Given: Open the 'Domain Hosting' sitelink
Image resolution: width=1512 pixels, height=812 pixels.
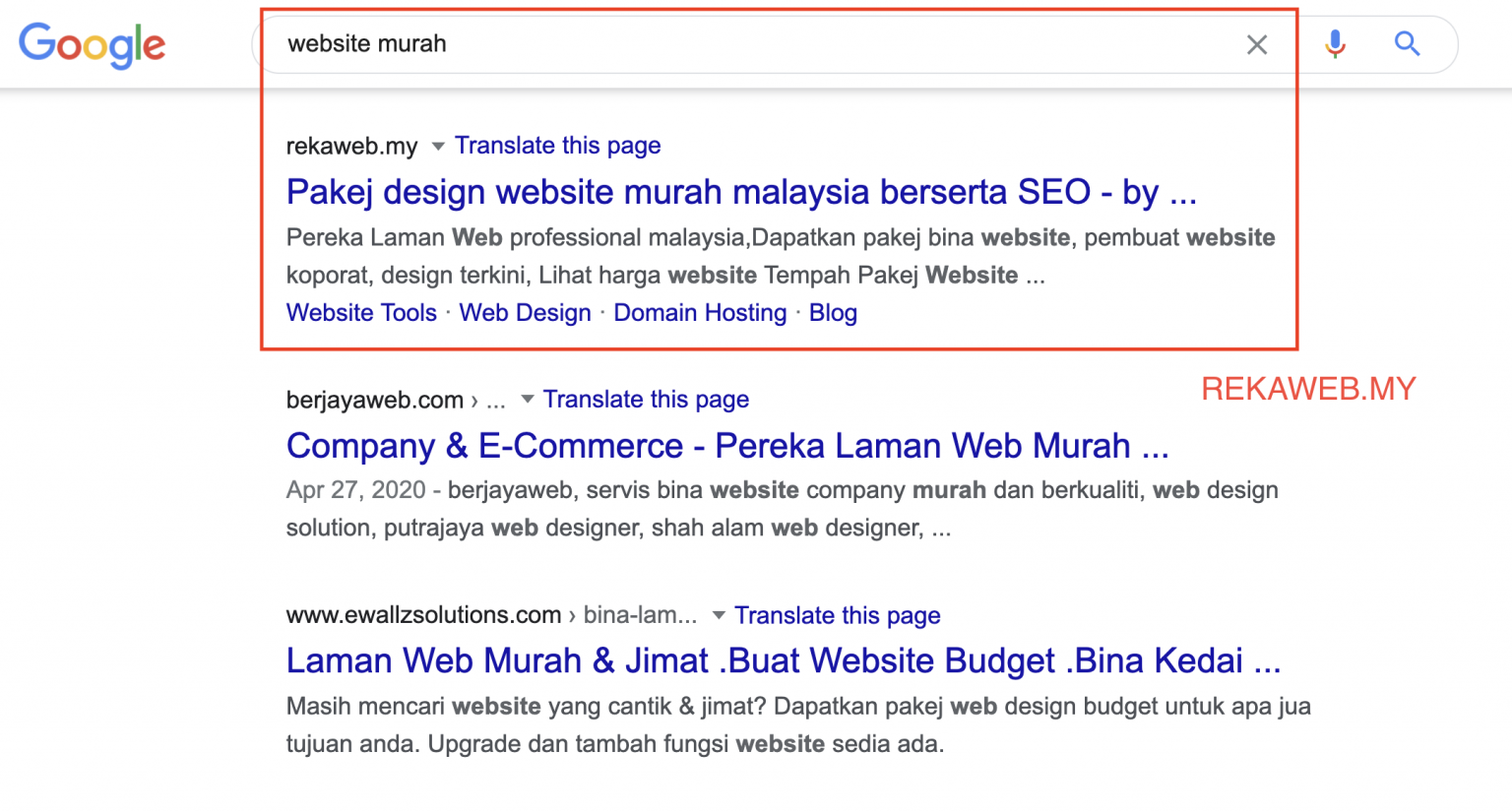Looking at the screenshot, I should tap(700, 313).
